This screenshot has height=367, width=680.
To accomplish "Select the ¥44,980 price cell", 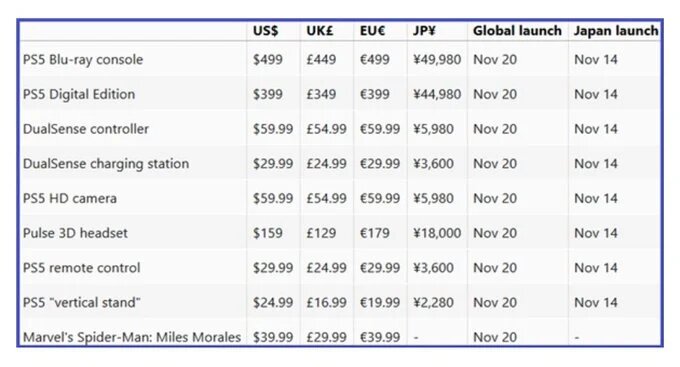I will tap(437, 94).
